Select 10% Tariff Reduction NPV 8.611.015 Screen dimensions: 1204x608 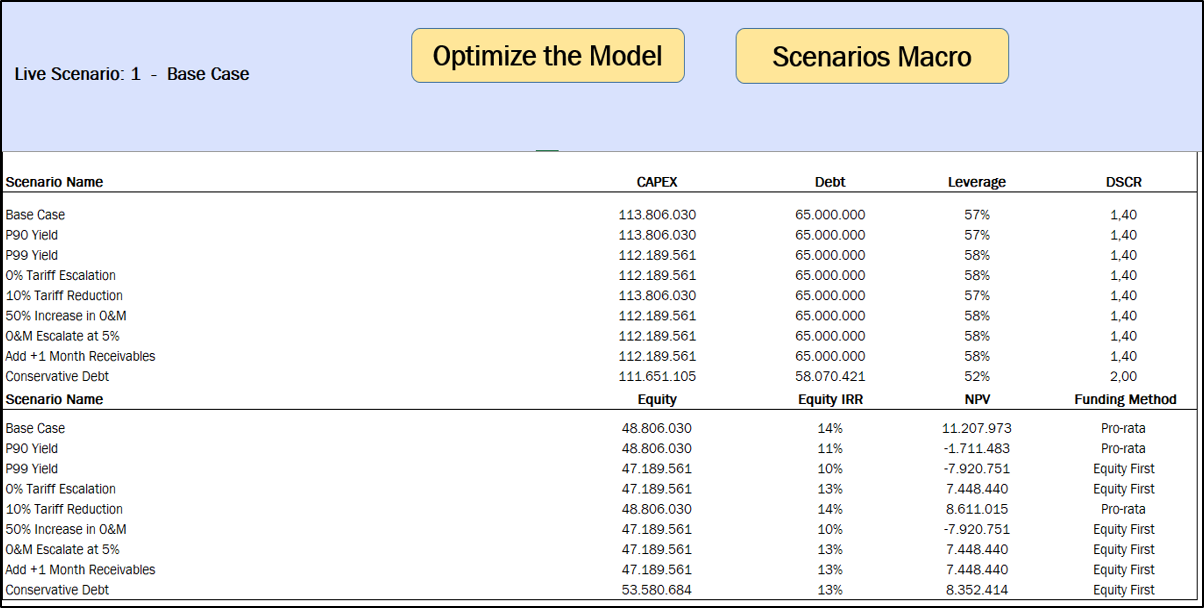pyautogui.click(x=977, y=509)
